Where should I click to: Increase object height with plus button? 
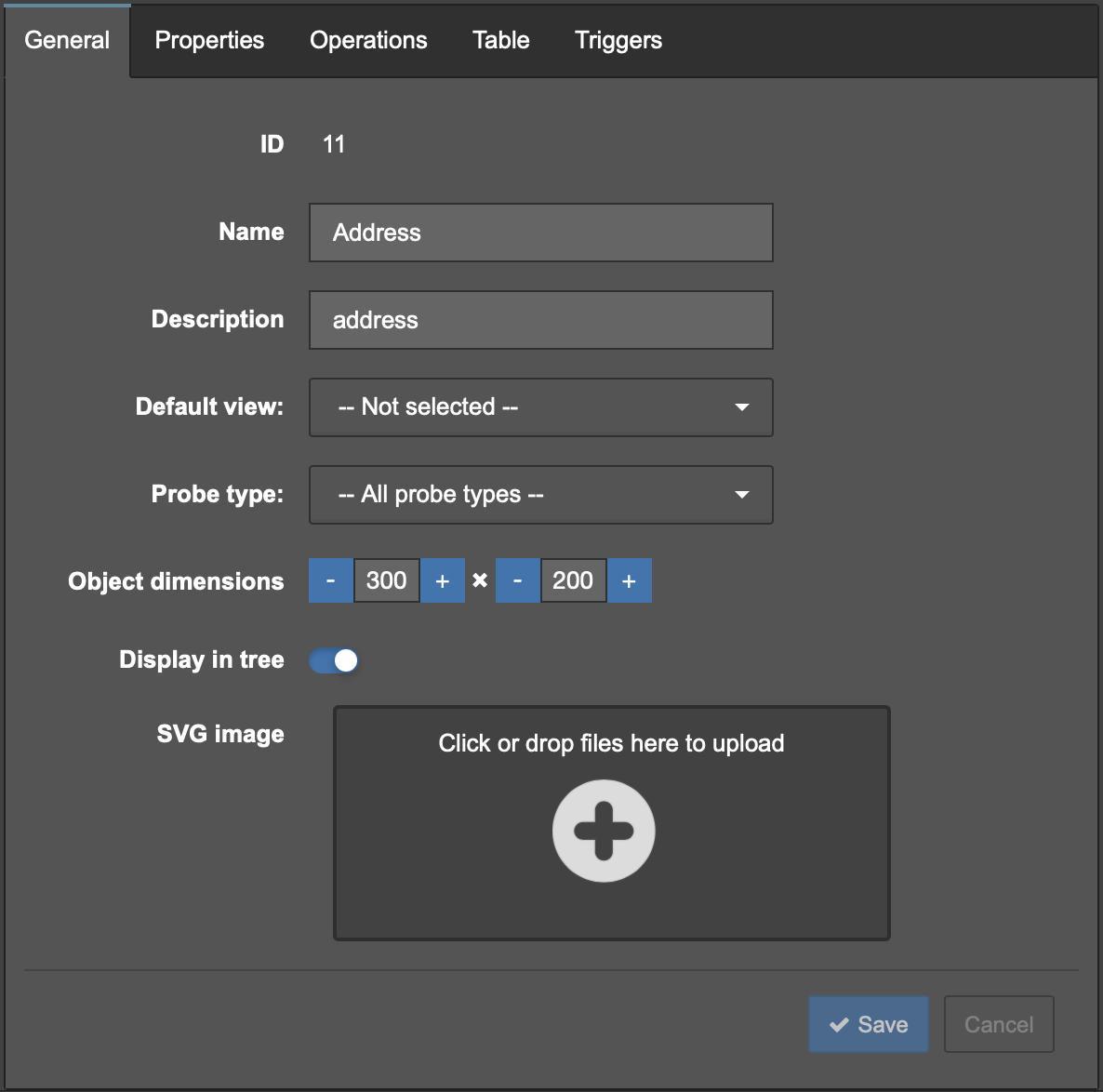click(630, 580)
